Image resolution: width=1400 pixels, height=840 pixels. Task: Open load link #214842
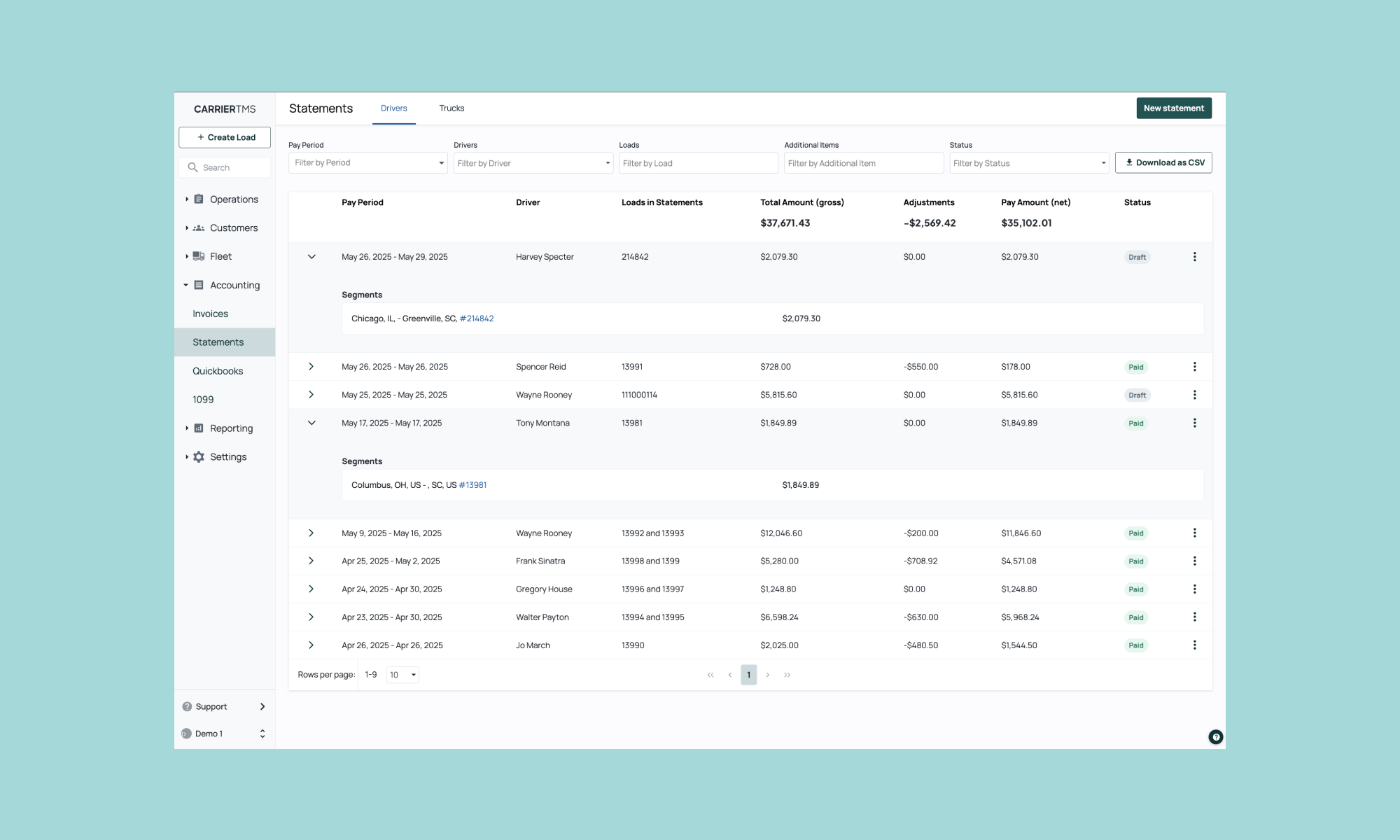coord(477,318)
